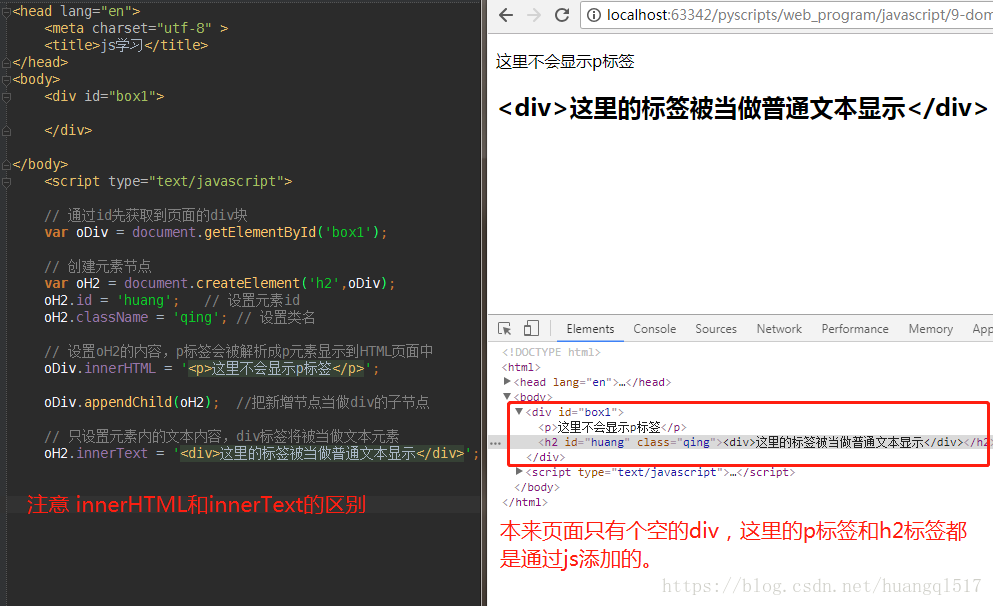The height and width of the screenshot is (606, 993).
Task: Click the site info icon in the address bar
Action: point(593,15)
